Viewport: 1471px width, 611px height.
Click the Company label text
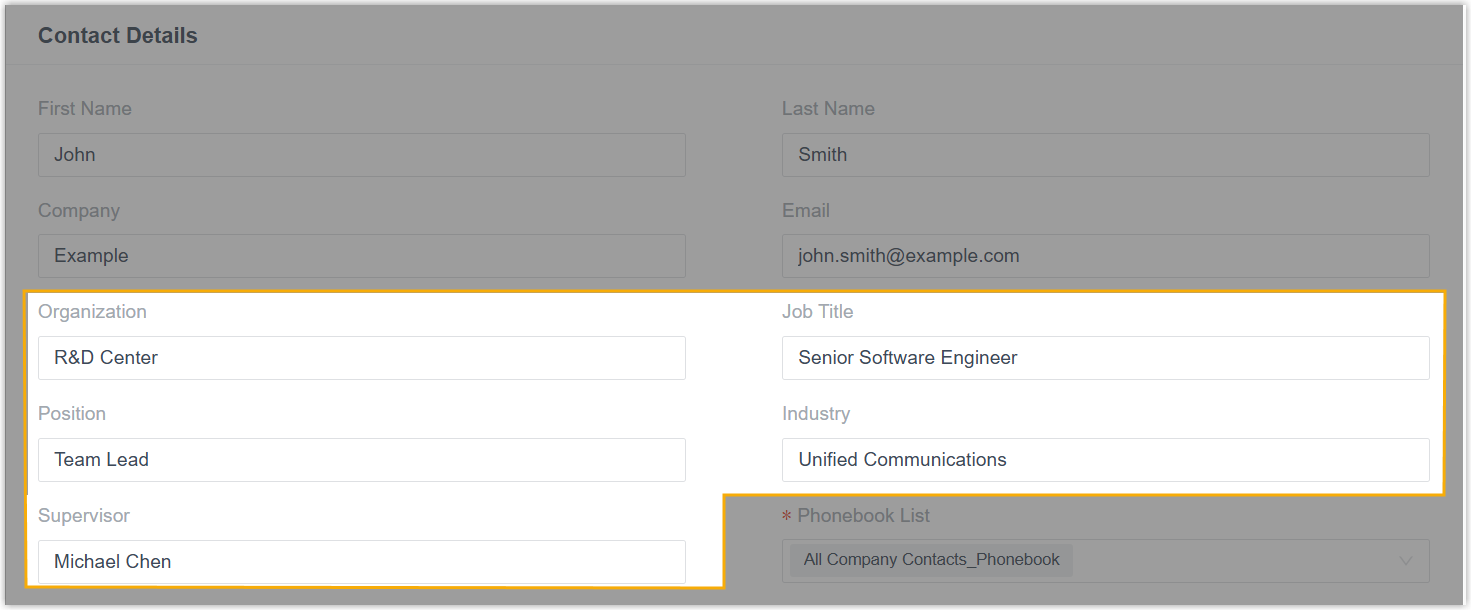[79, 211]
